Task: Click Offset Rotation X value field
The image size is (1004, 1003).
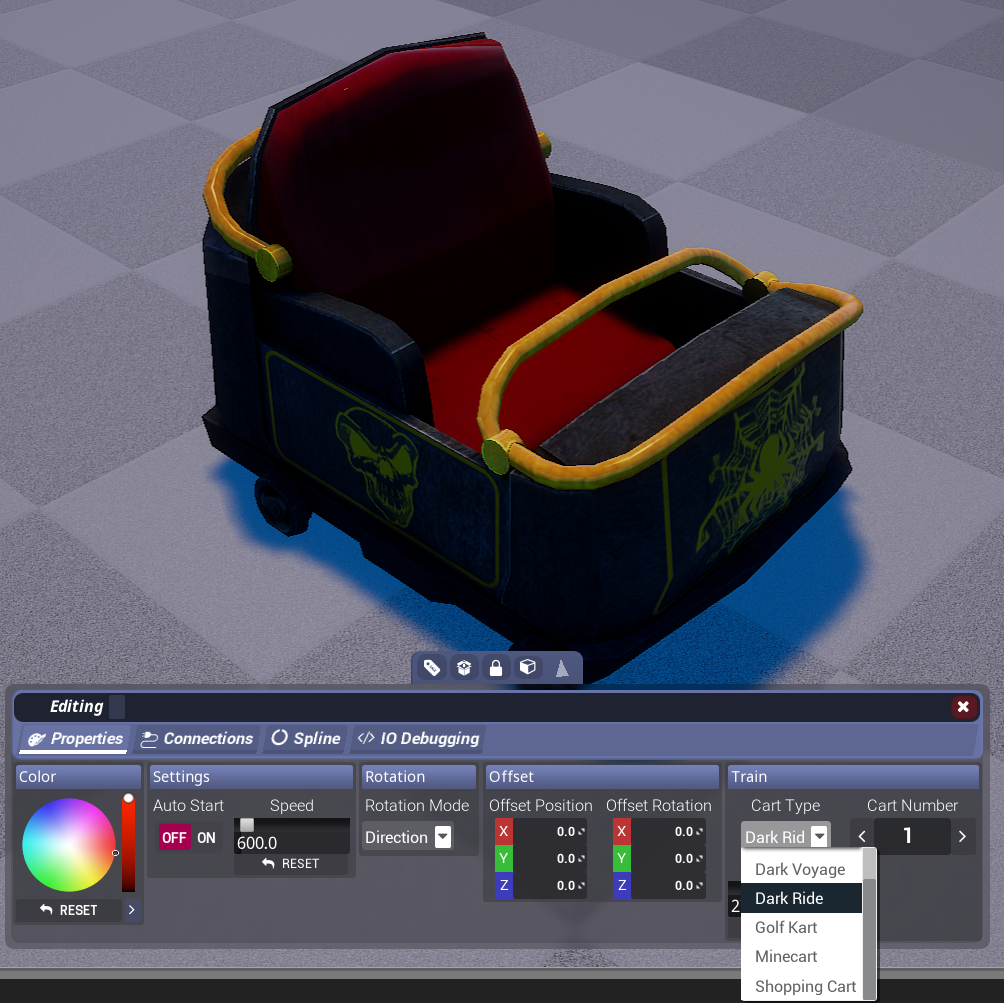Action: 668,831
